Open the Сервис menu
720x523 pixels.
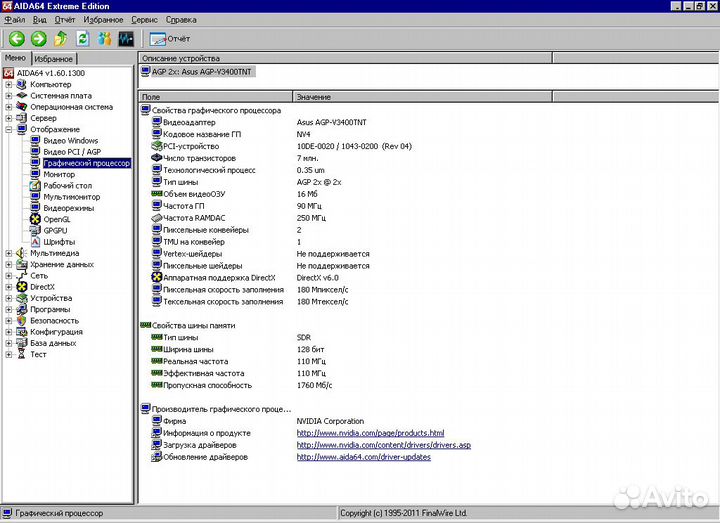(x=144, y=20)
